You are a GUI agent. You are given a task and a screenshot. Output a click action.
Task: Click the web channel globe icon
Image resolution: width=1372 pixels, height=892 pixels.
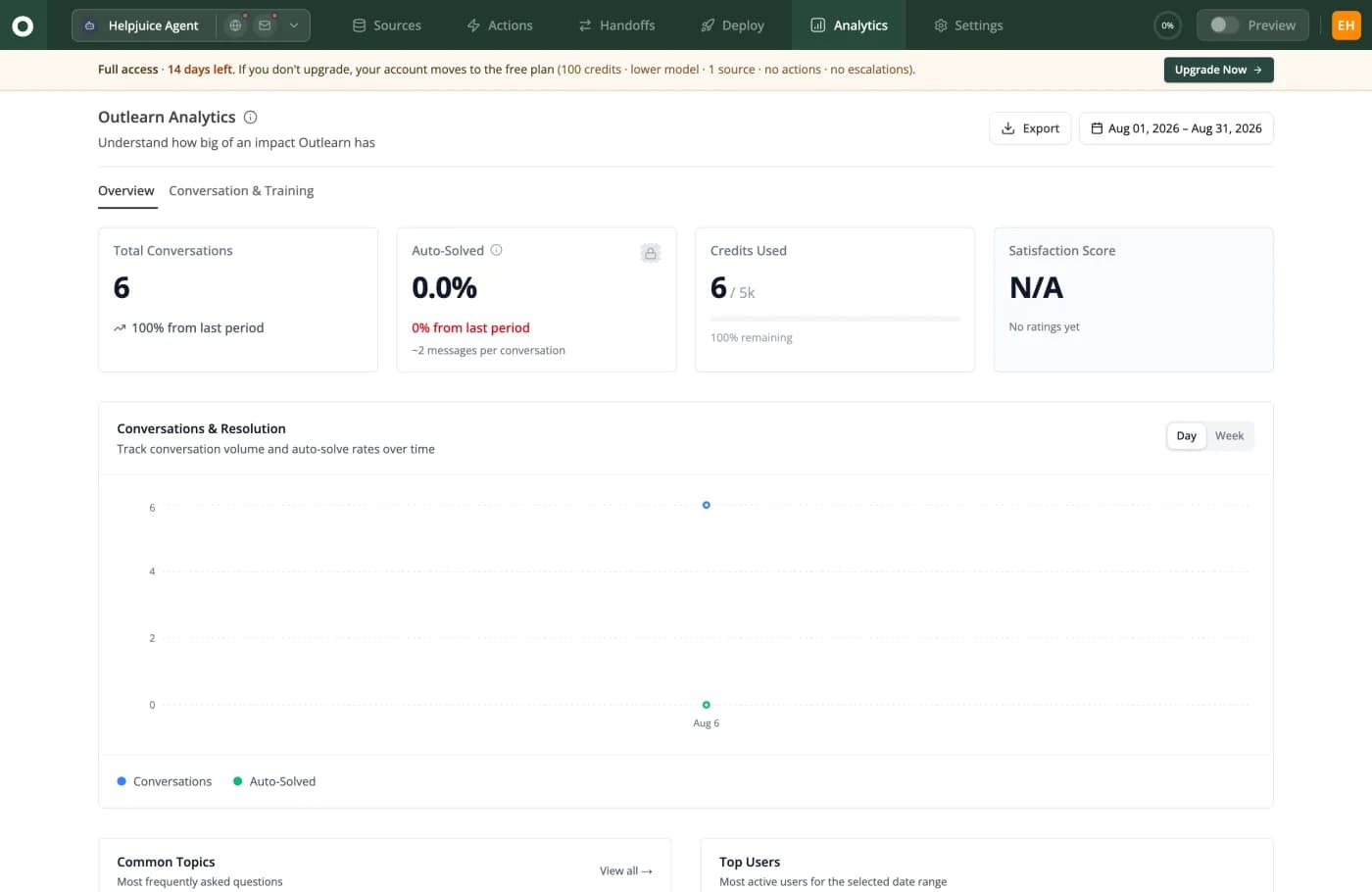coord(235,25)
